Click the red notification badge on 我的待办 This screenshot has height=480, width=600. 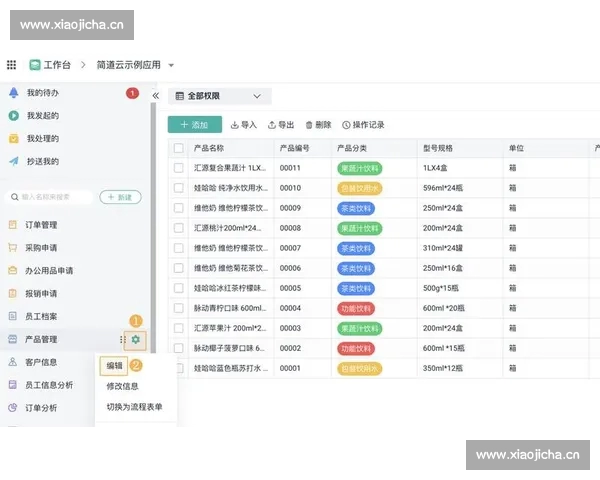click(132, 93)
